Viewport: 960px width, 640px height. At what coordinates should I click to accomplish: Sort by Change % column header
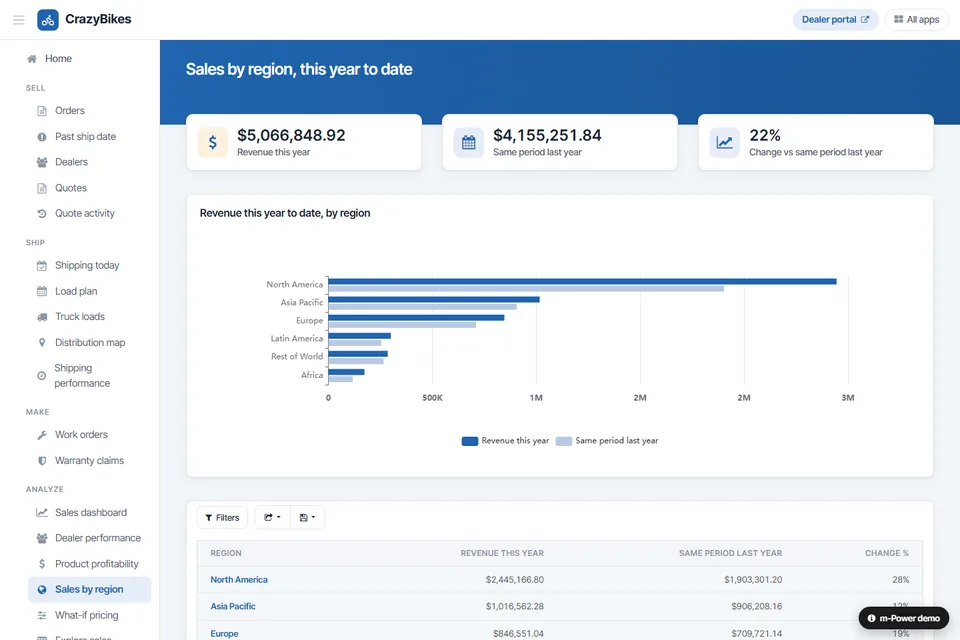(x=887, y=553)
